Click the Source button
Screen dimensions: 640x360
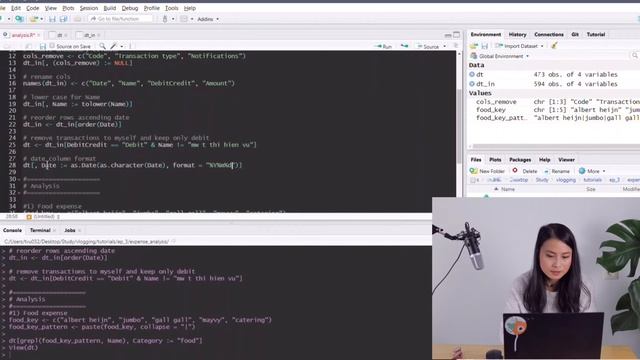(428, 47)
